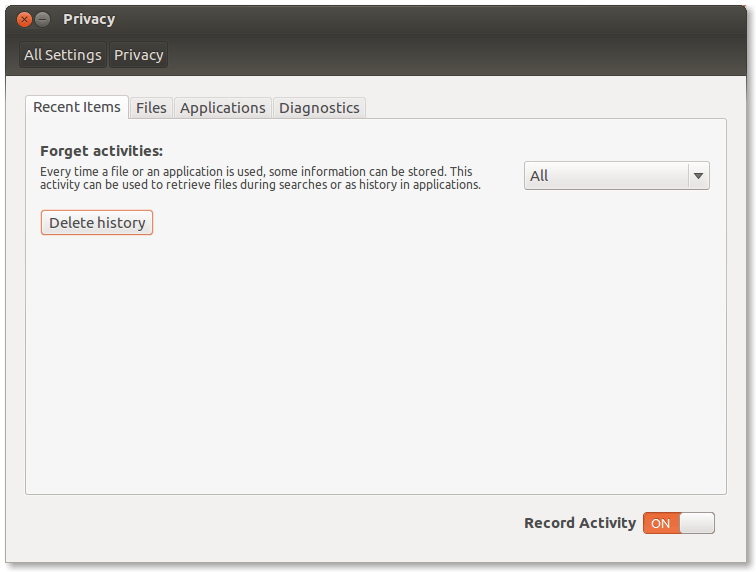The height and width of the screenshot is (572, 756).
Task: Click the Privacy breadcrumb button
Action: pos(138,55)
